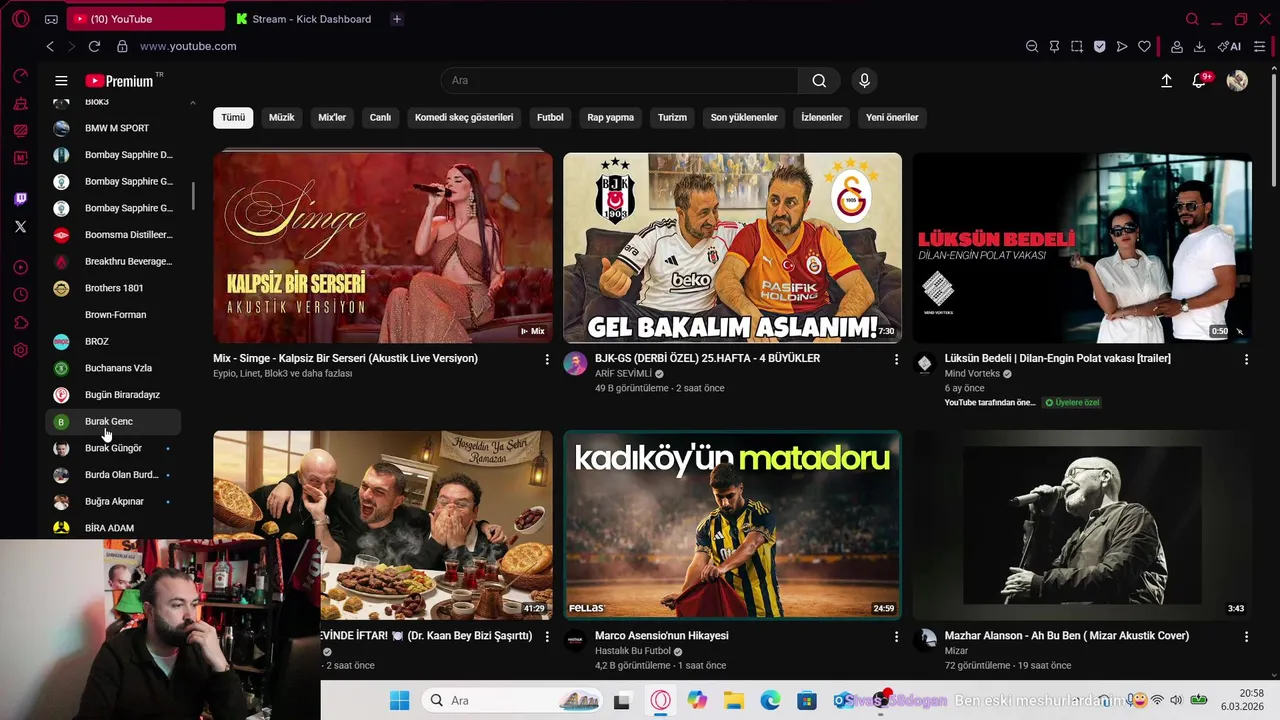Open the Gel Bakalım Aslanım thumbnail
Screen dimensions: 1280x720
(732, 248)
